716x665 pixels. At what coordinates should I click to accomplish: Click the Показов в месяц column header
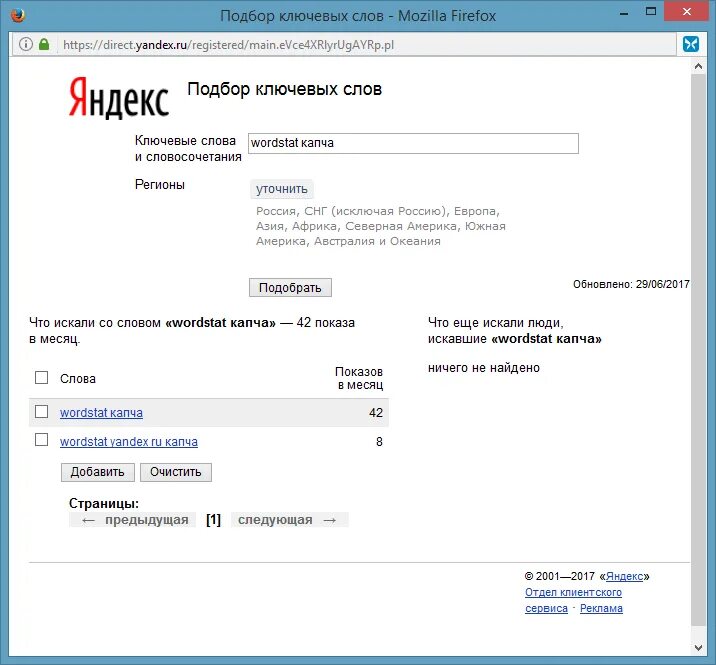pos(359,378)
